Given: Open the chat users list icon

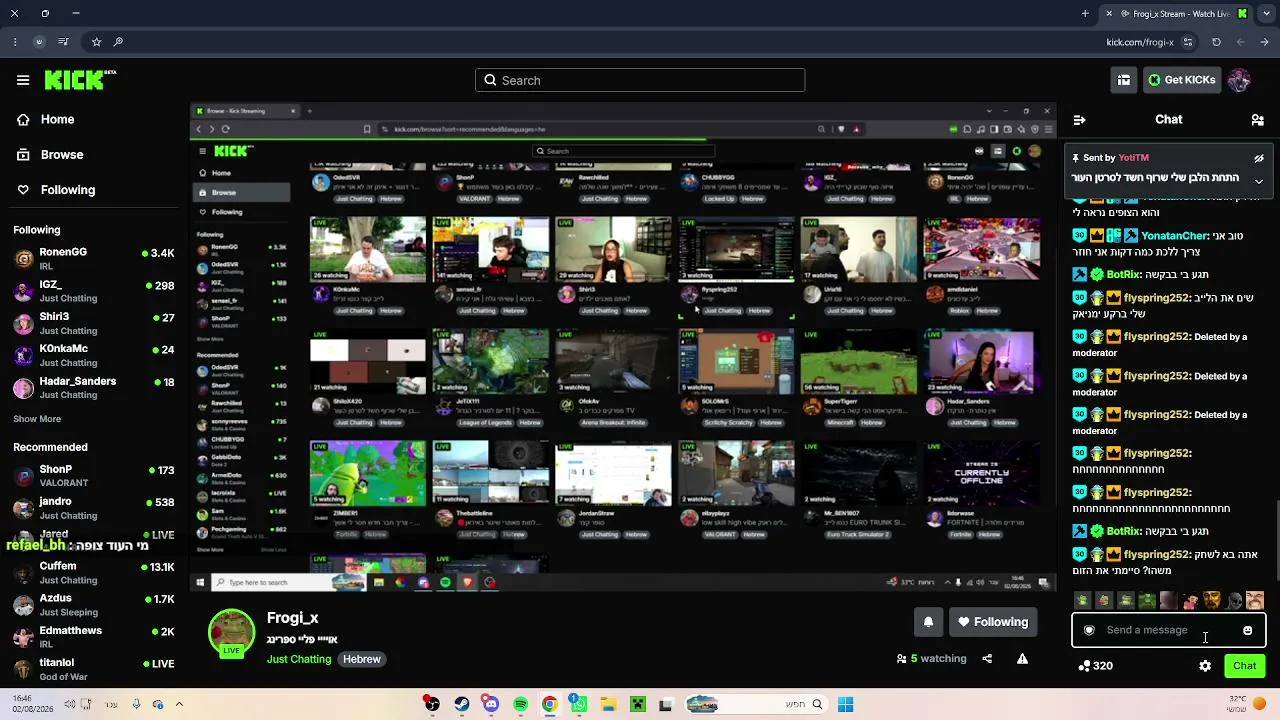Looking at the screenshot, I should tap(1257, 120).
